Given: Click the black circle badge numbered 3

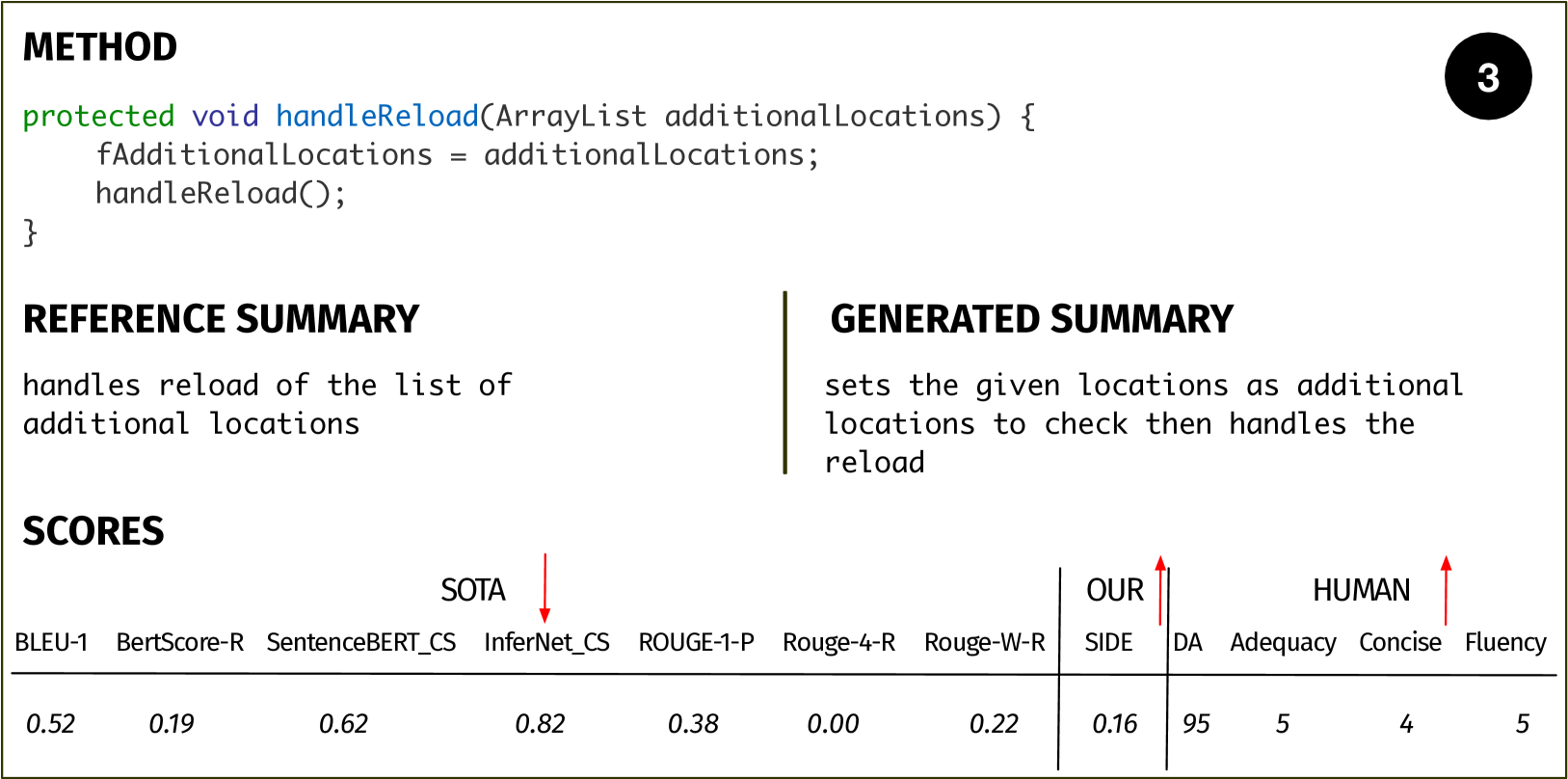Looking at the screenshot, I should 1488,77.
